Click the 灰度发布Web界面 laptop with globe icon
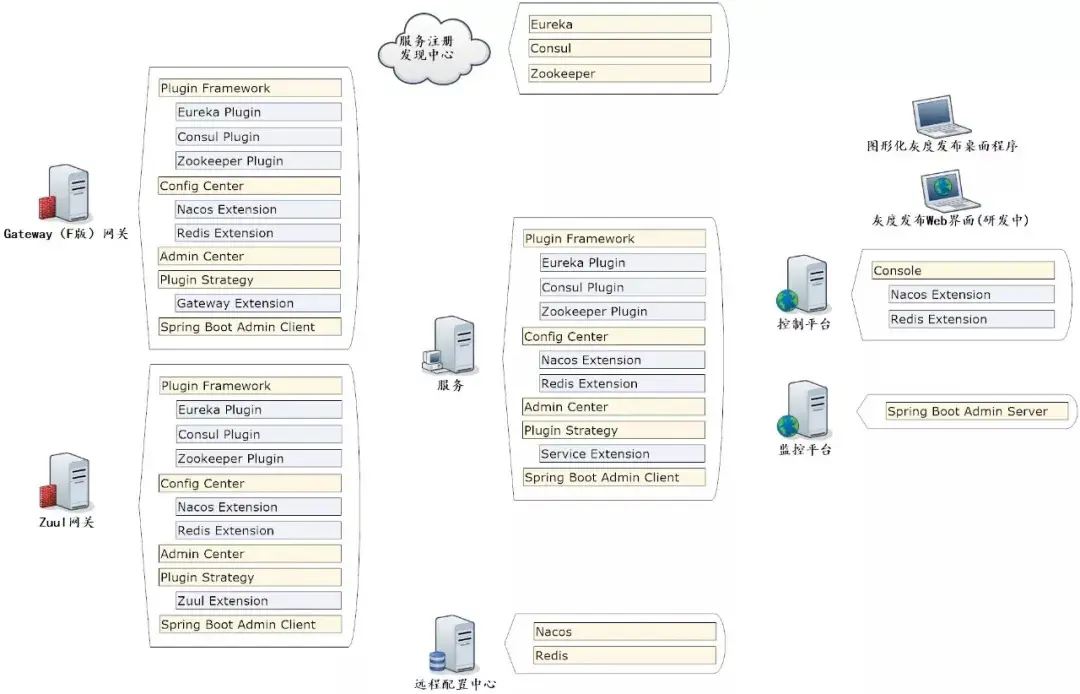 [x=949, y=191]
